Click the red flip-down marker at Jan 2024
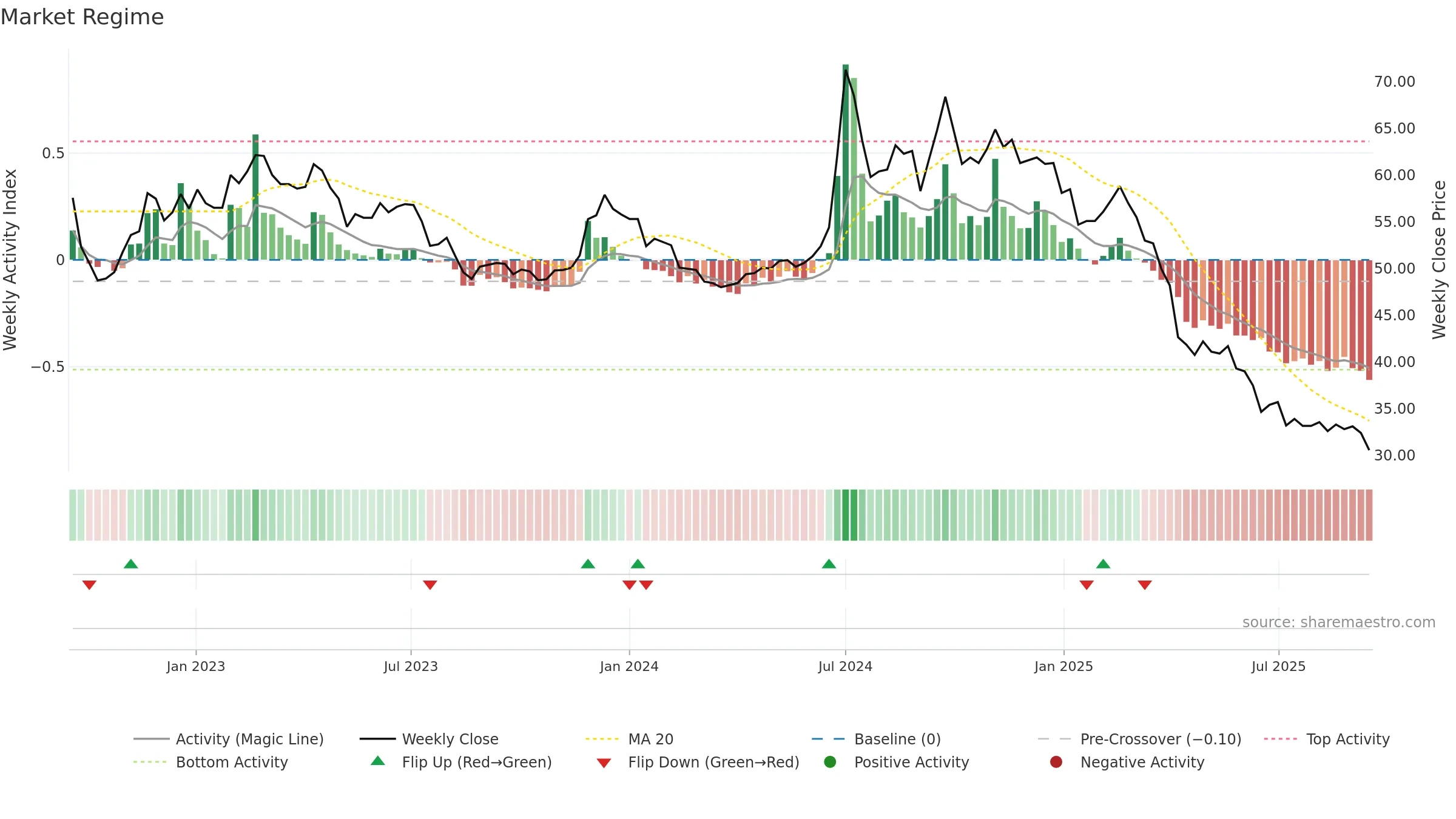The height and width of the screenshot is (819, 1456). coord(629,585)
